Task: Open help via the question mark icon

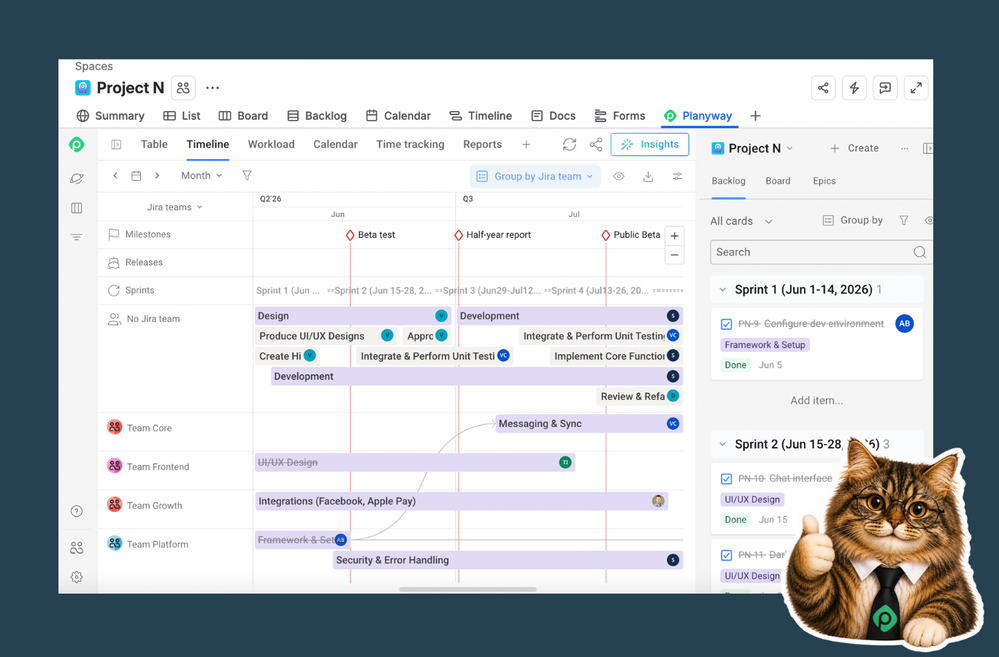Action: click(x=76, y=511)
